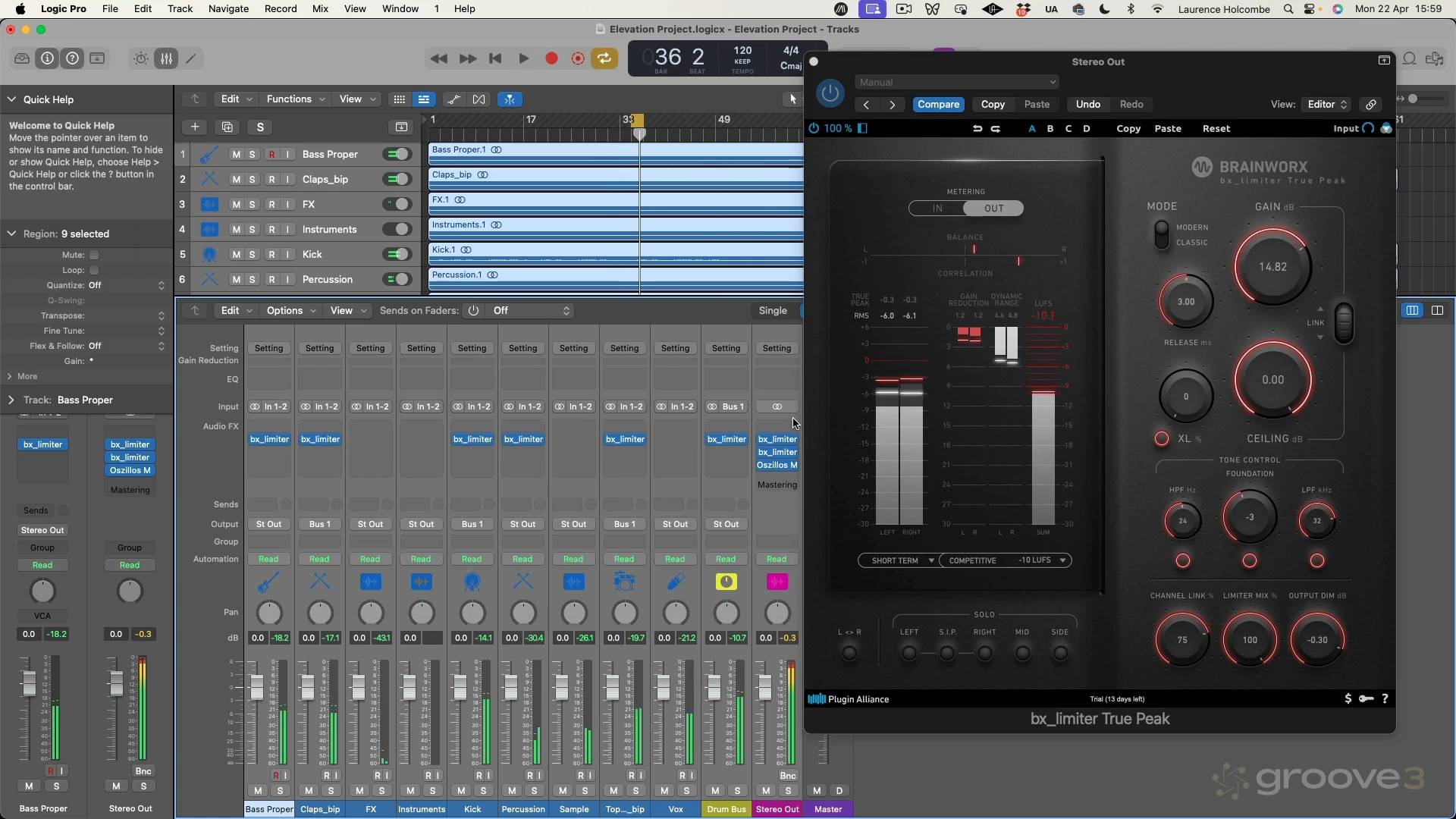Screen dimensions: 1456x819
Task: Click Reset in the plugin footer bar
Action: tap(1216, 128)
